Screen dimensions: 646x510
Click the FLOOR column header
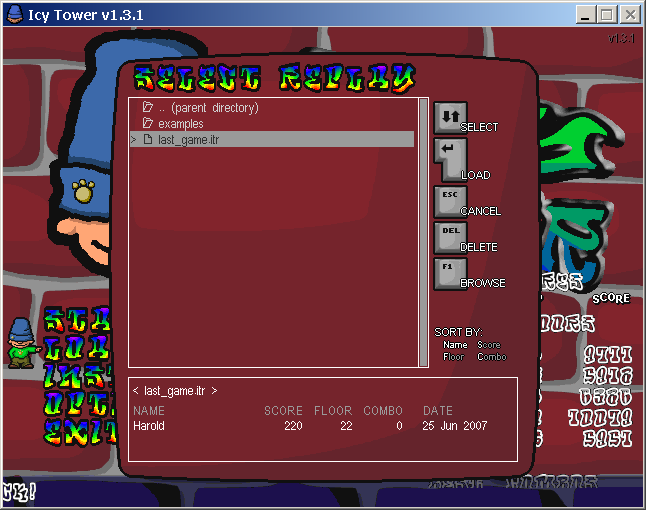click(333, 411)
